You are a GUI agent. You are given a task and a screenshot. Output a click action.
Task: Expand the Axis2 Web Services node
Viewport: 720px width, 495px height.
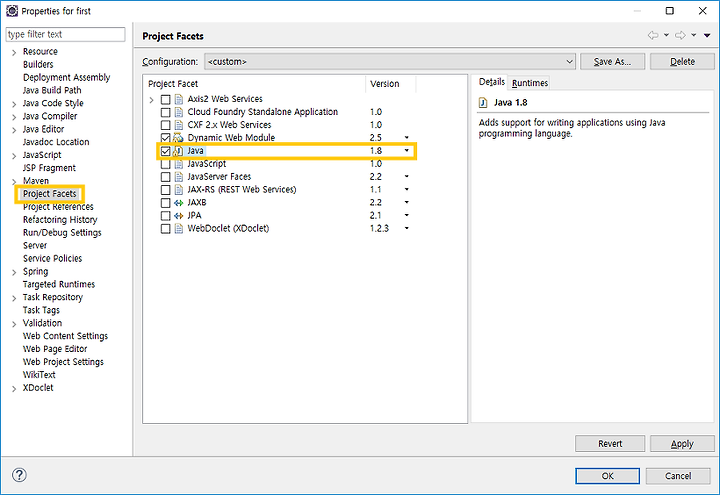(152, 100)
